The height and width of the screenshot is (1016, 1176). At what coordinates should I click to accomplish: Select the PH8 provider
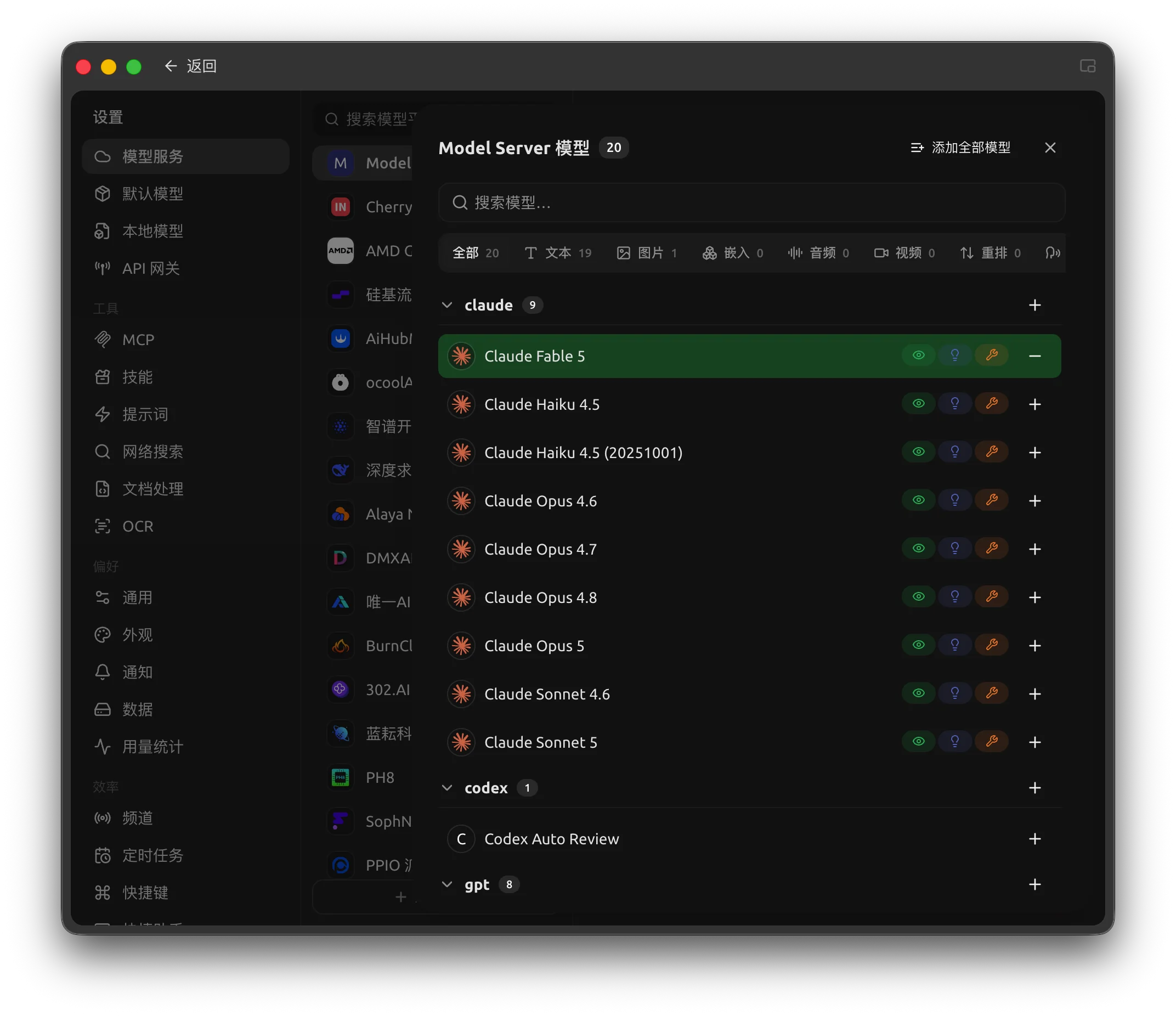point(363,777)
